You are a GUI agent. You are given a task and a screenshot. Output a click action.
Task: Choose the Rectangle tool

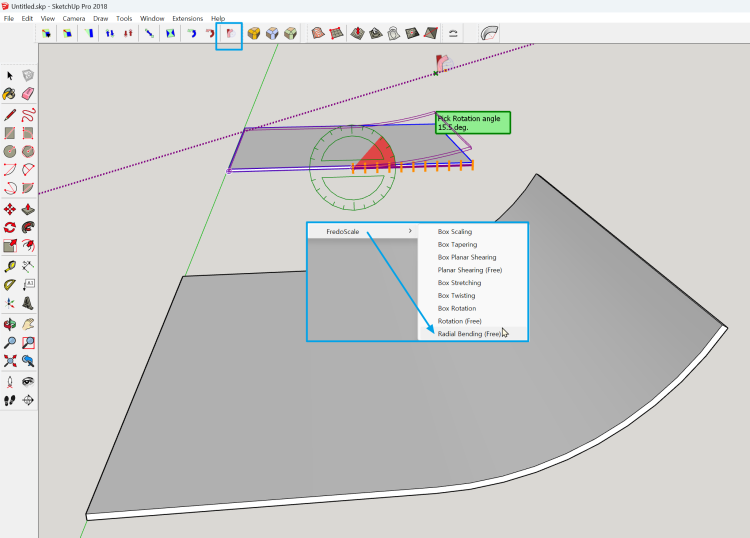point(10,133)
